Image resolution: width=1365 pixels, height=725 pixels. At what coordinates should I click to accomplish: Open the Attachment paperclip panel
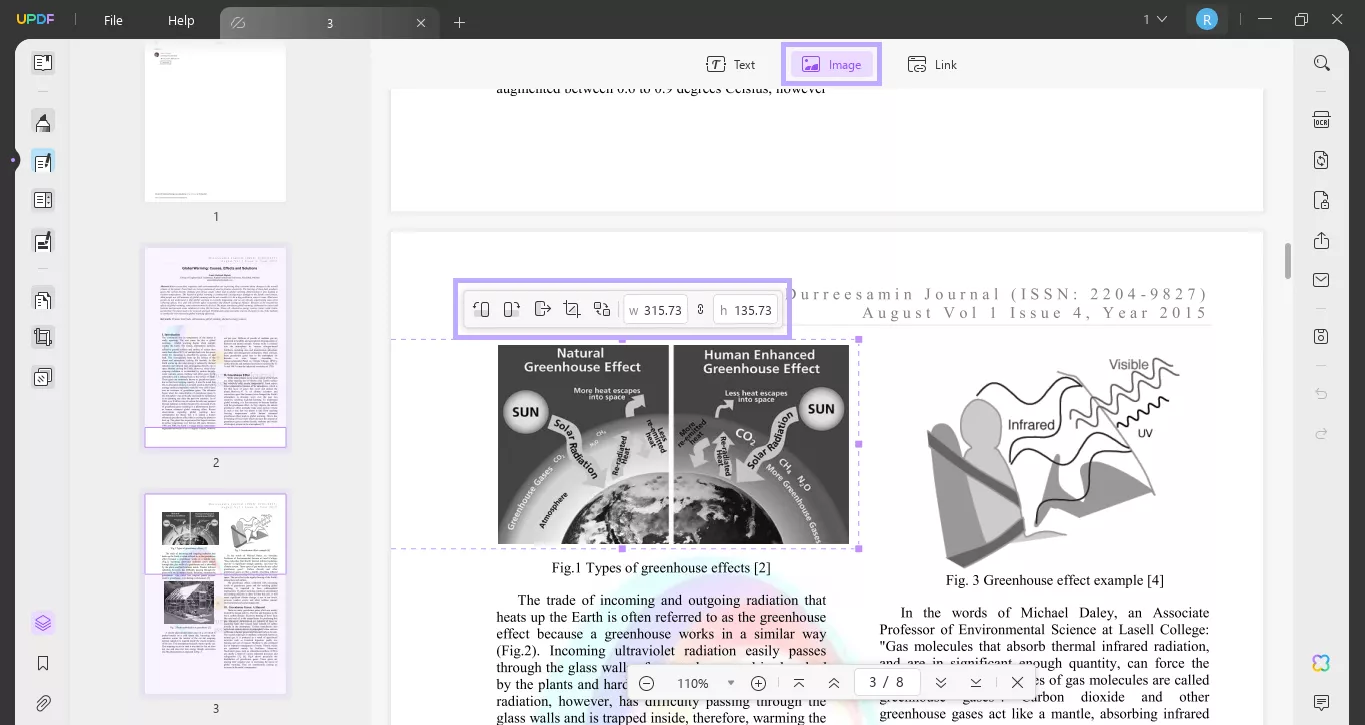click(43, 703)
